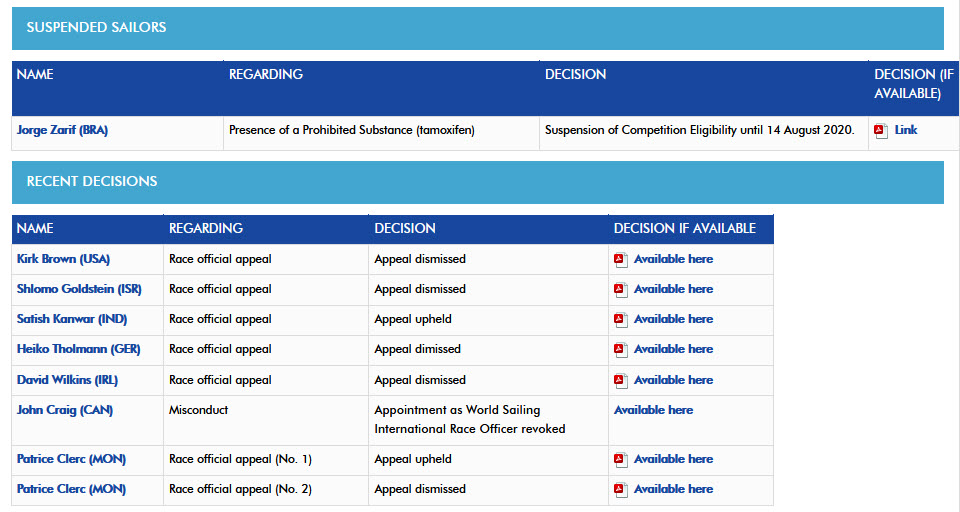Open Jorge Zarif (BRA) profile link

coord(62,130)
